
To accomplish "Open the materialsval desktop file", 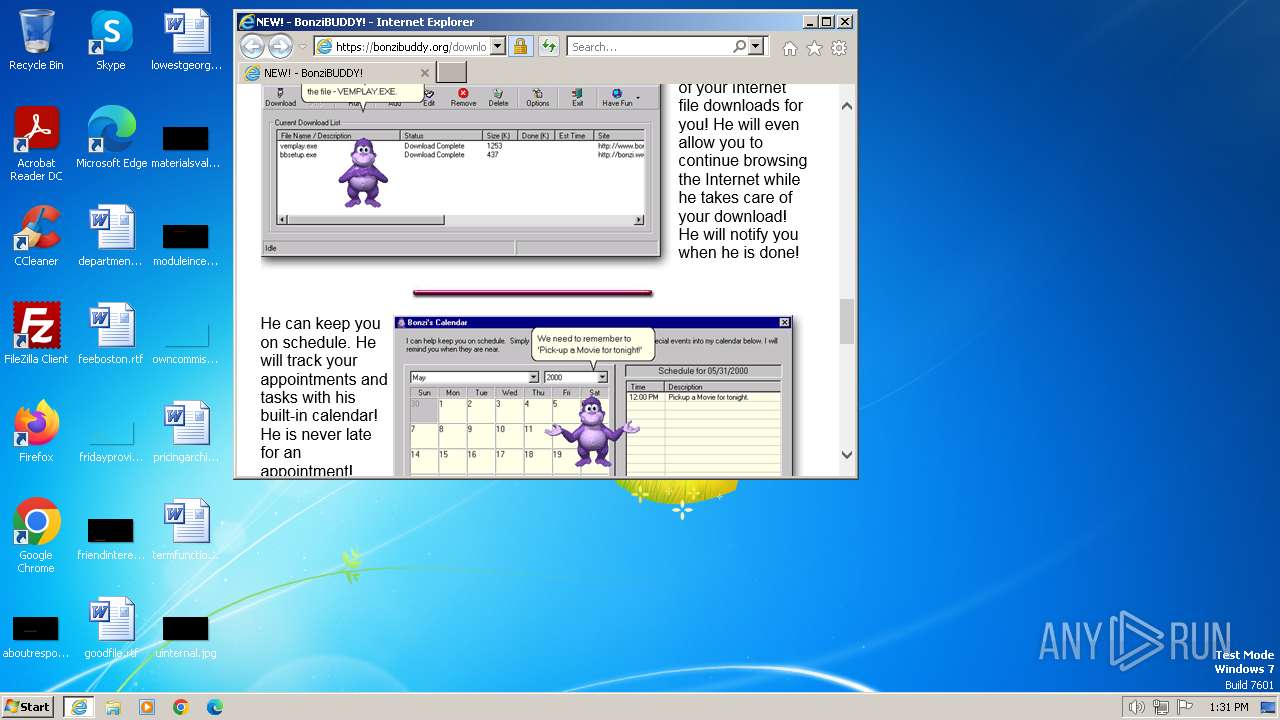I will 186,145.
